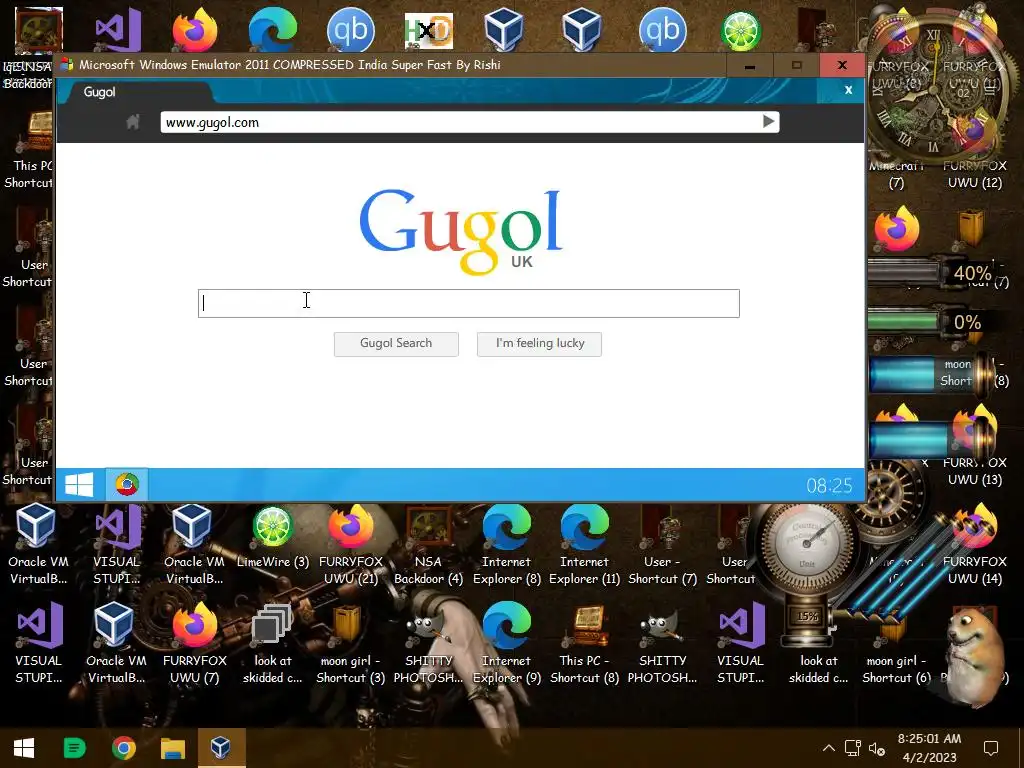This screenshot has width=1024, height=768.
Task: Open the LimeWire icon in top row
Action: pos(741,30)
